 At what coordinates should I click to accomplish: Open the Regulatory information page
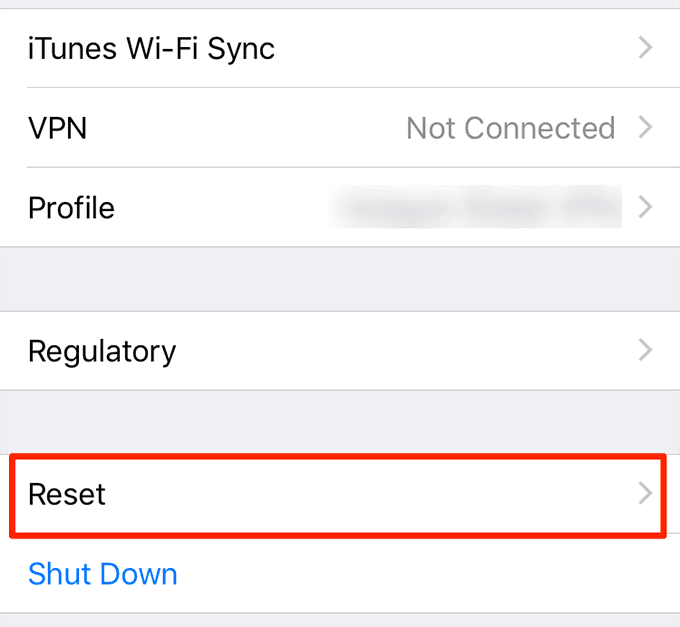[x=340, y=350]
